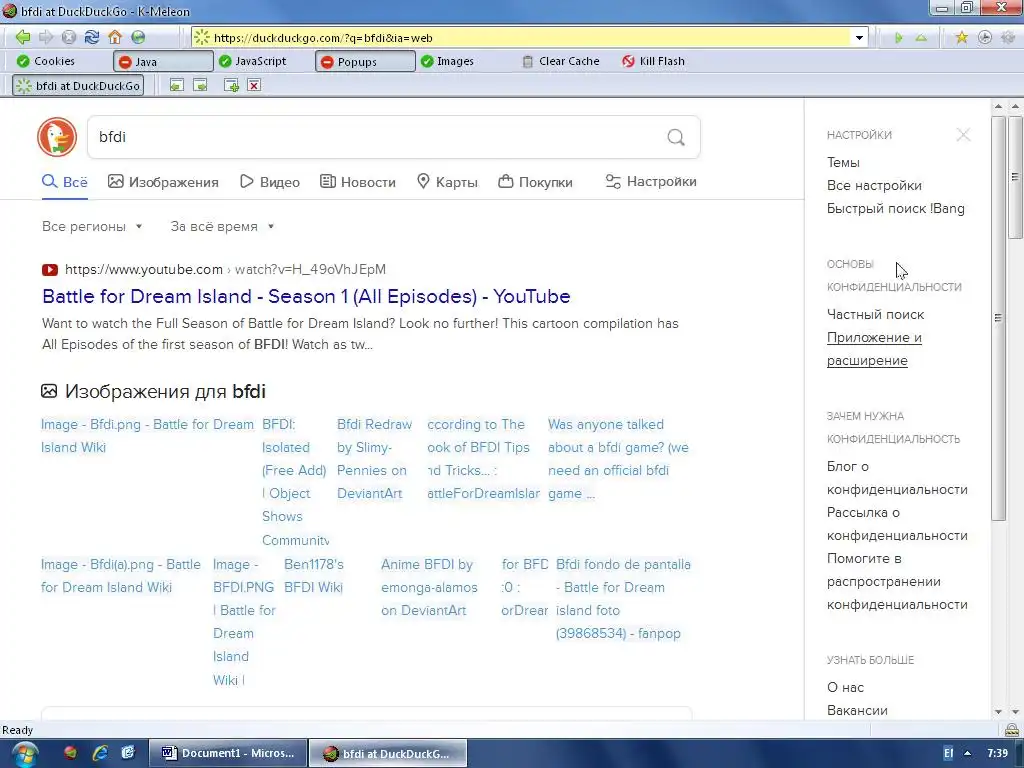Open 'Battle for Dream Island - Season 1' result
1024x768 pixels.
pyautogui.click(x=306, y=296)
